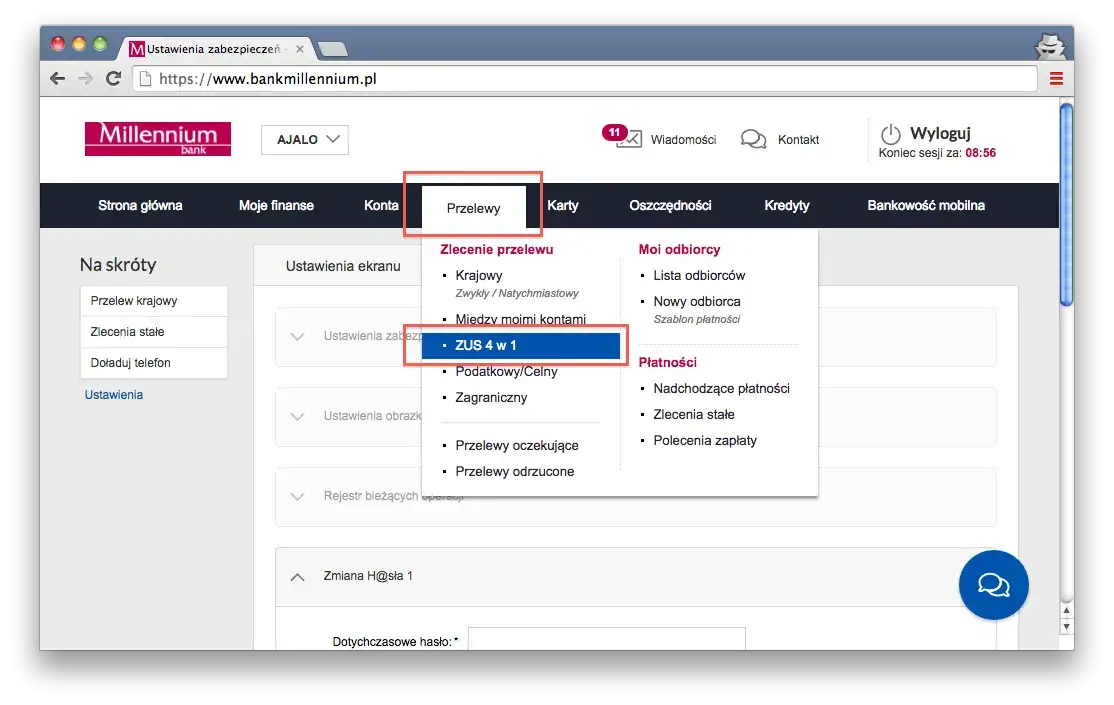This screenshot has width=1114, height=705.
Task: Collapse the Zmiana H@sła 1 section
Action: (297, 576)
